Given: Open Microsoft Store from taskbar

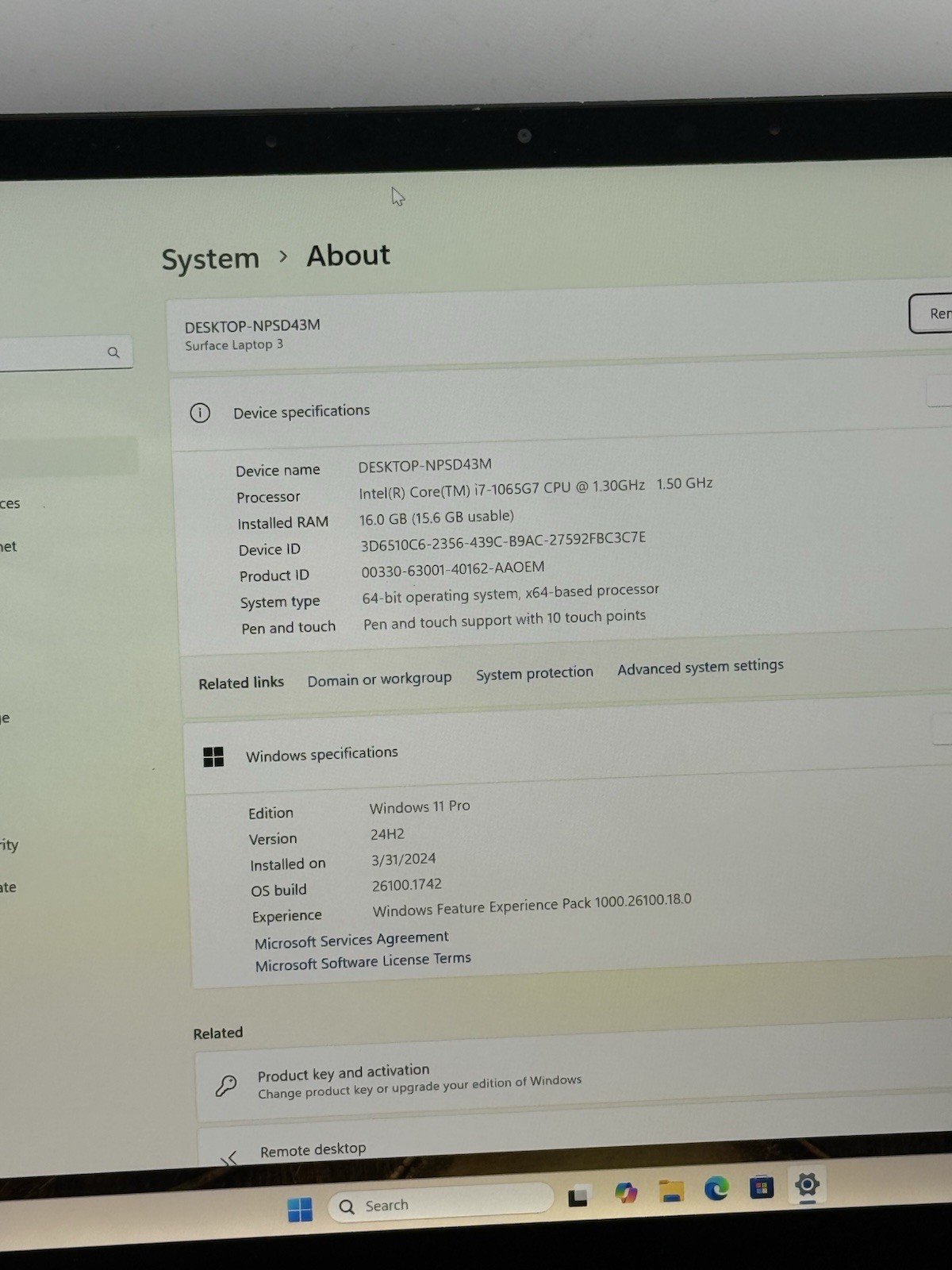Looking at the screenshot, I should [762, 1187].
